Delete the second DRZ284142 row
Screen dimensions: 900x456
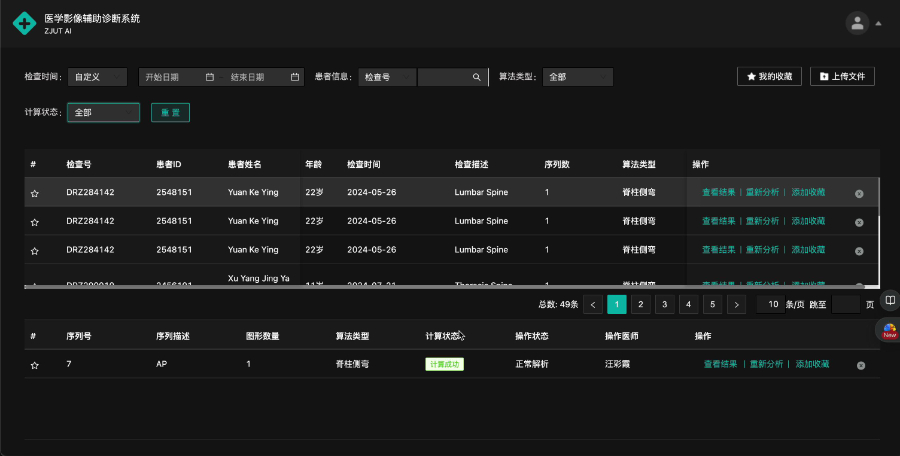[859, 222]
